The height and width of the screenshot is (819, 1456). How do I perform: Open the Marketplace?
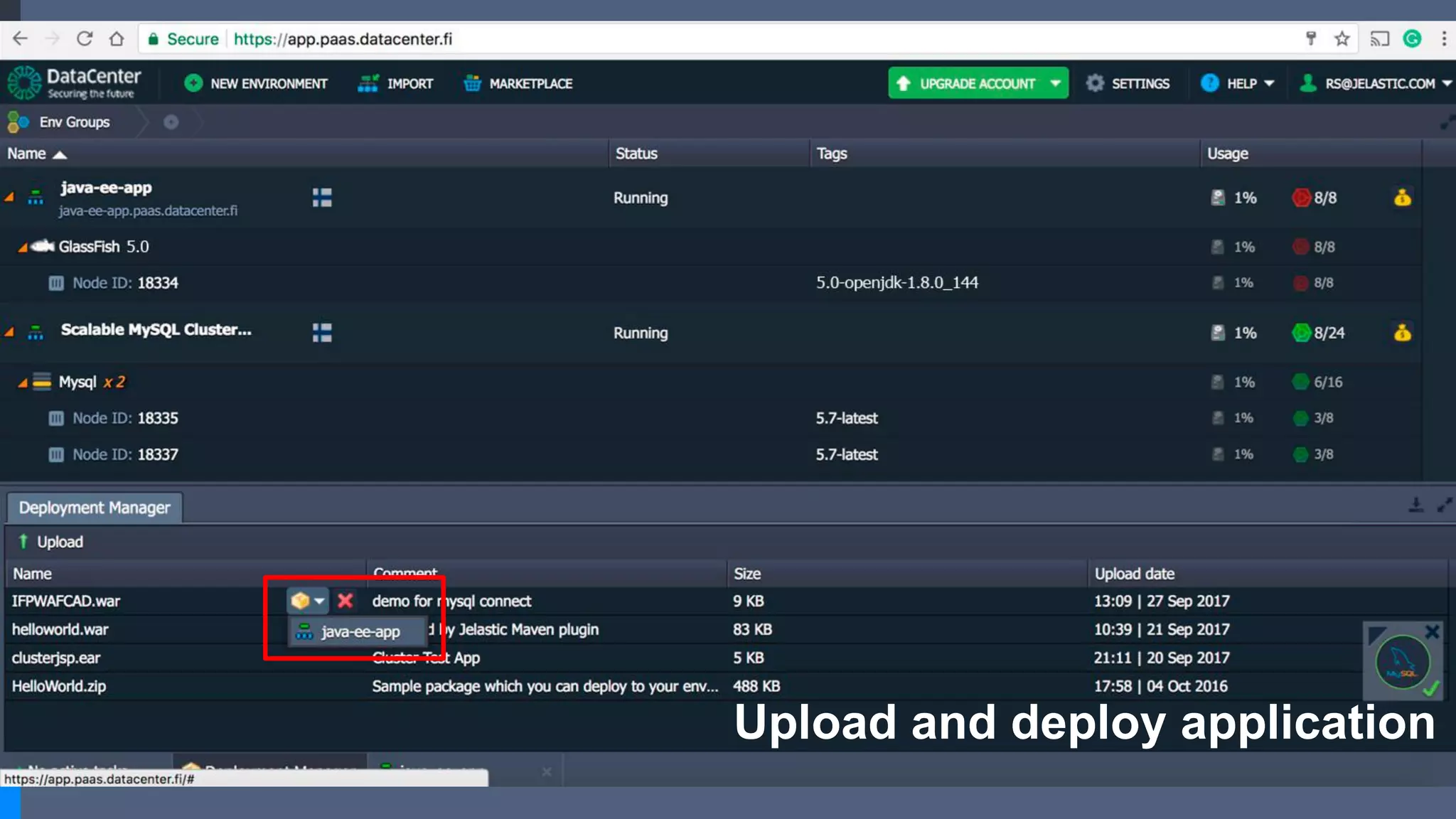tap(518, 83)
